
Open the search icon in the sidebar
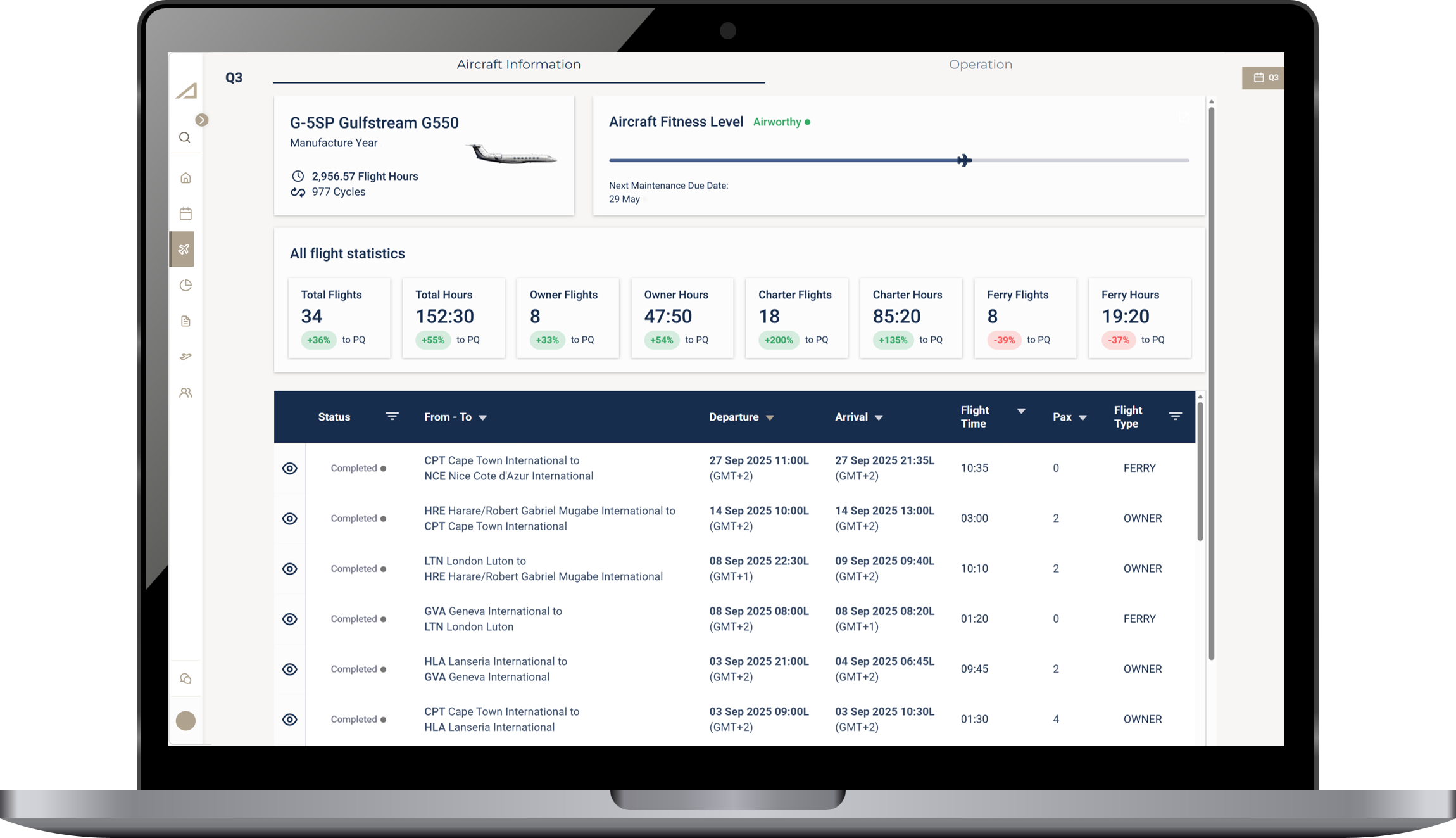coord(185,137)
